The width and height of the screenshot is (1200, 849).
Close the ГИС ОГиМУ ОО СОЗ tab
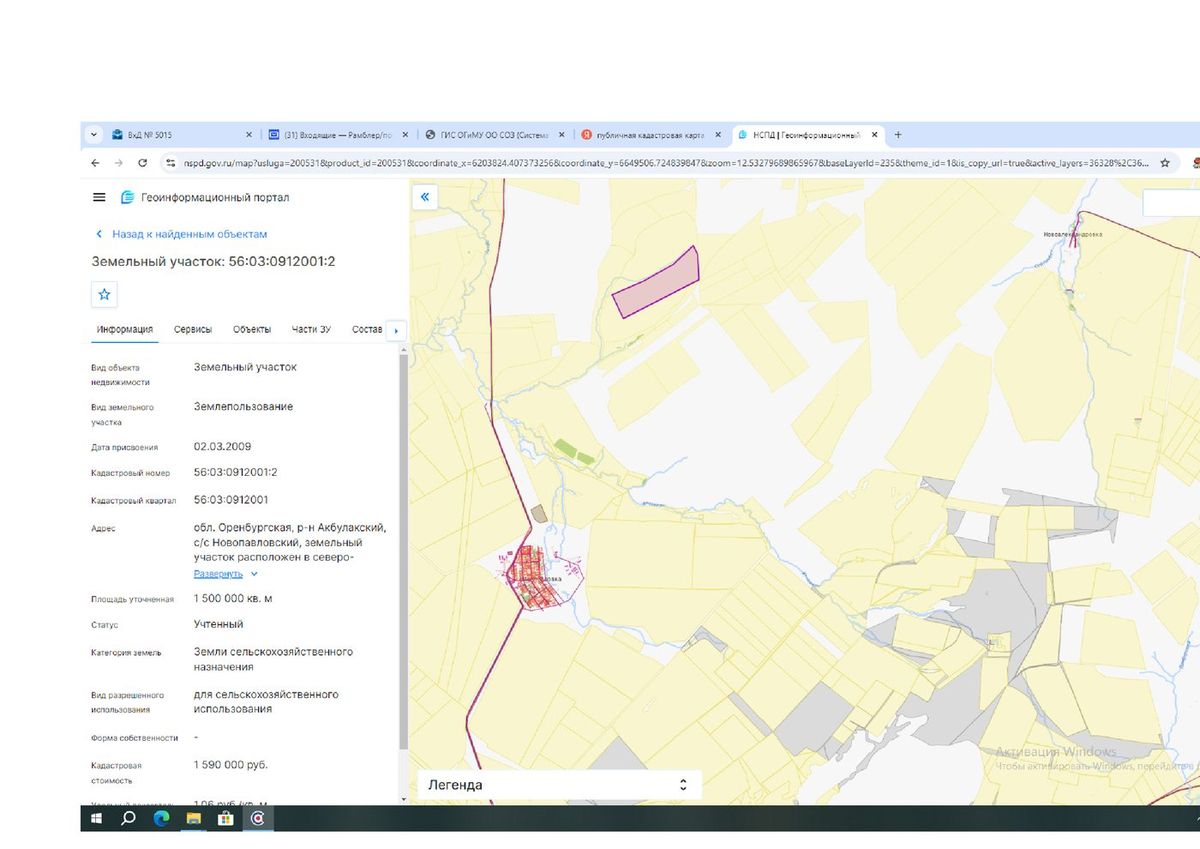tap(561, 134)
